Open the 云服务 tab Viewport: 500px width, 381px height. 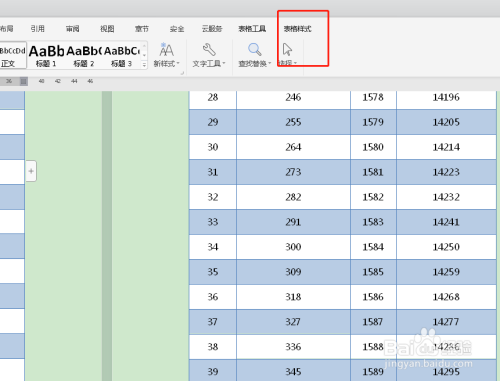point(212,29)
